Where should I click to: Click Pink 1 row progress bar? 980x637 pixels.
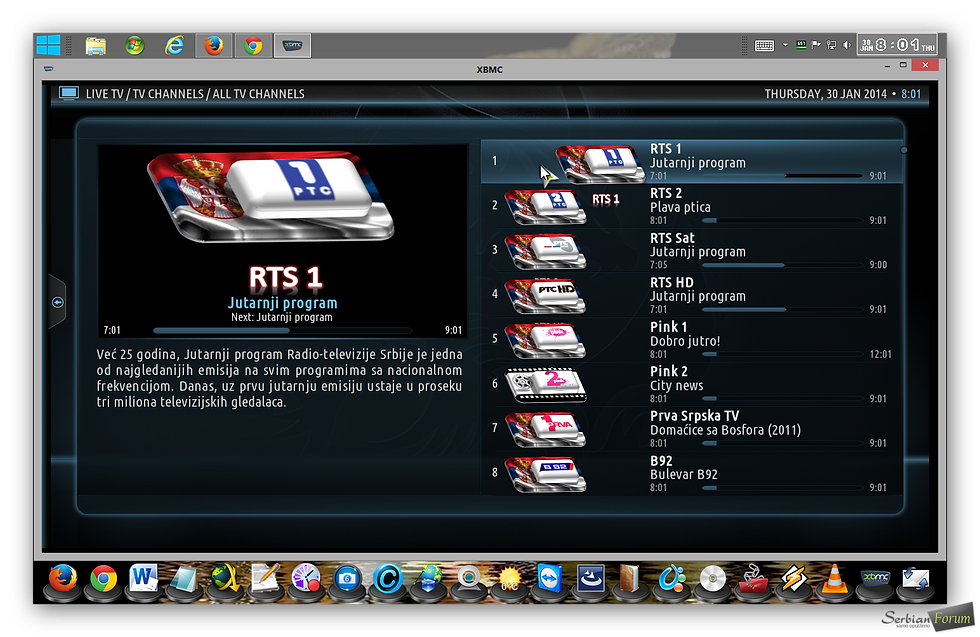[782, 354]
